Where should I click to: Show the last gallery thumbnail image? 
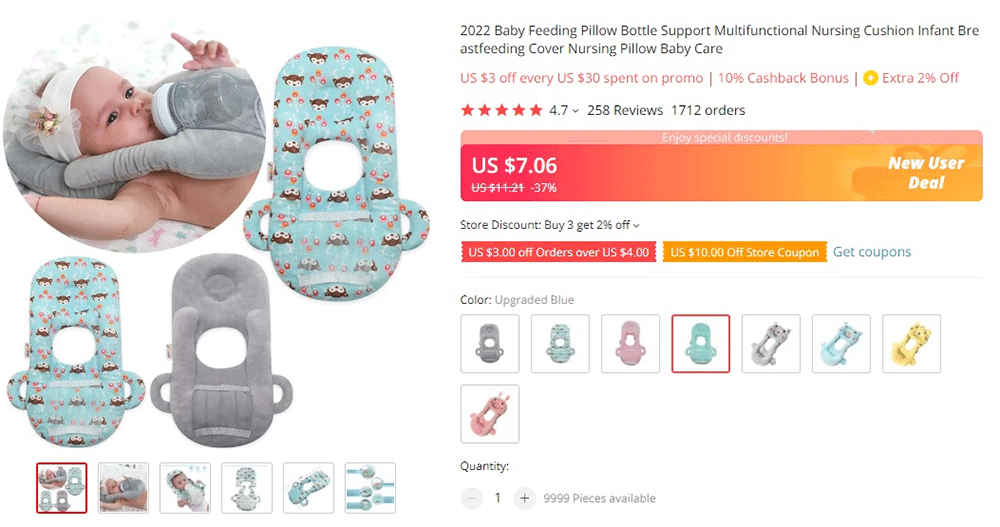(x=370, y=487)
